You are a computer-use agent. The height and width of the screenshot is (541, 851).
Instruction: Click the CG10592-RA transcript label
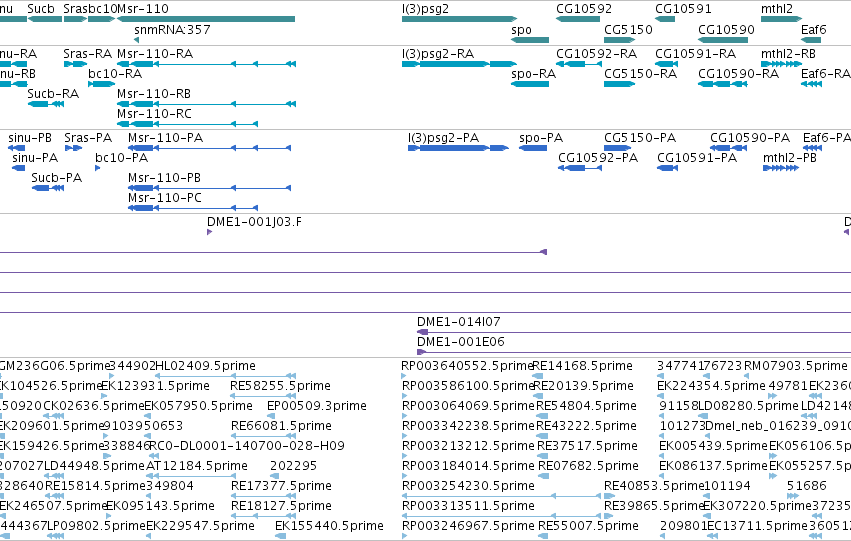click(x=596, y=54)
